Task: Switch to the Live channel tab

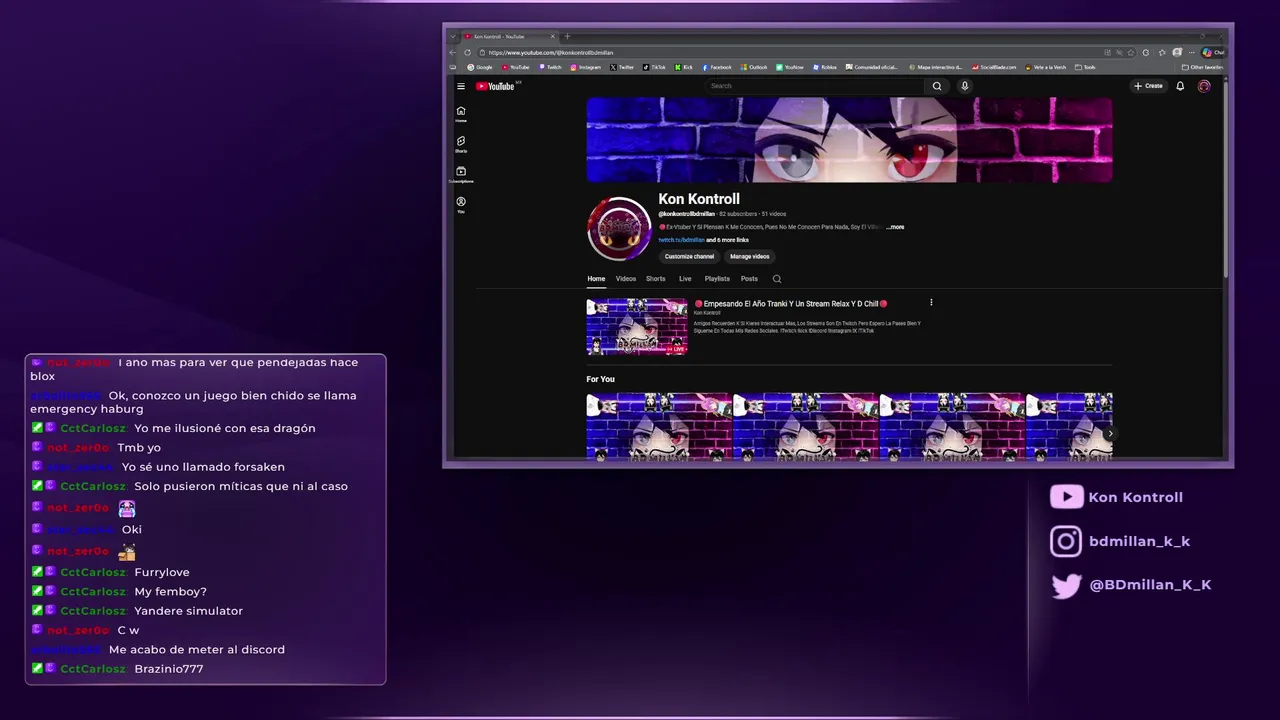Action: [x=685, y=279]
